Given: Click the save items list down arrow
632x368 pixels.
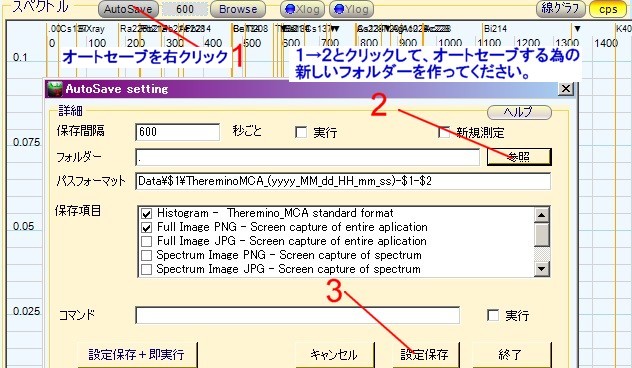Looking at the screenshot, I should 542,268.
